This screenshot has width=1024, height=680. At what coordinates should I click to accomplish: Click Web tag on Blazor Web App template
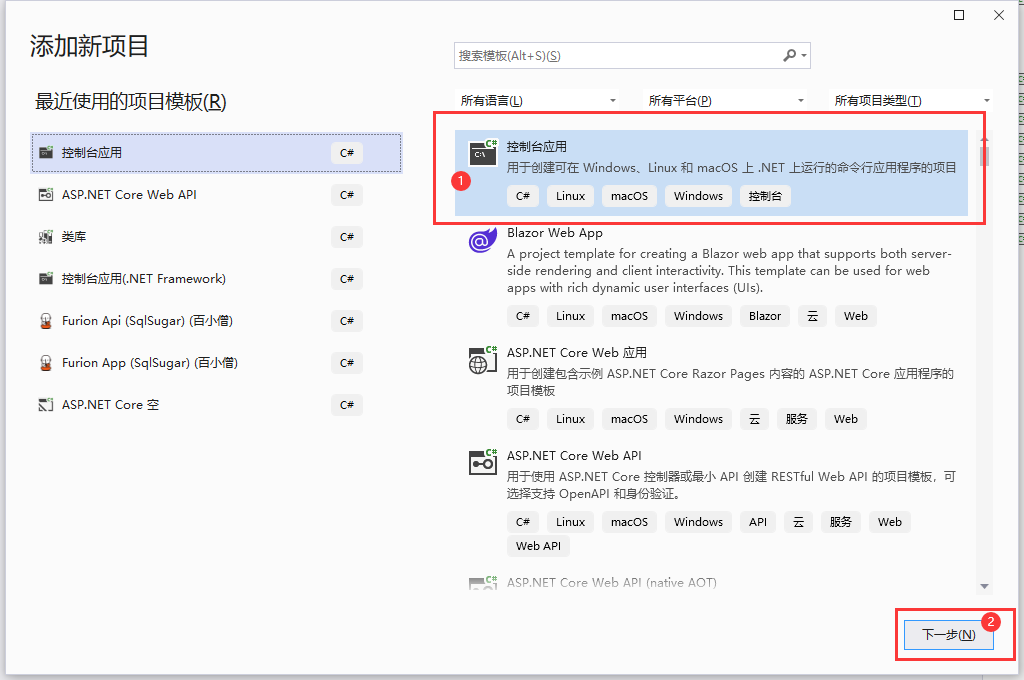[856, 316]
